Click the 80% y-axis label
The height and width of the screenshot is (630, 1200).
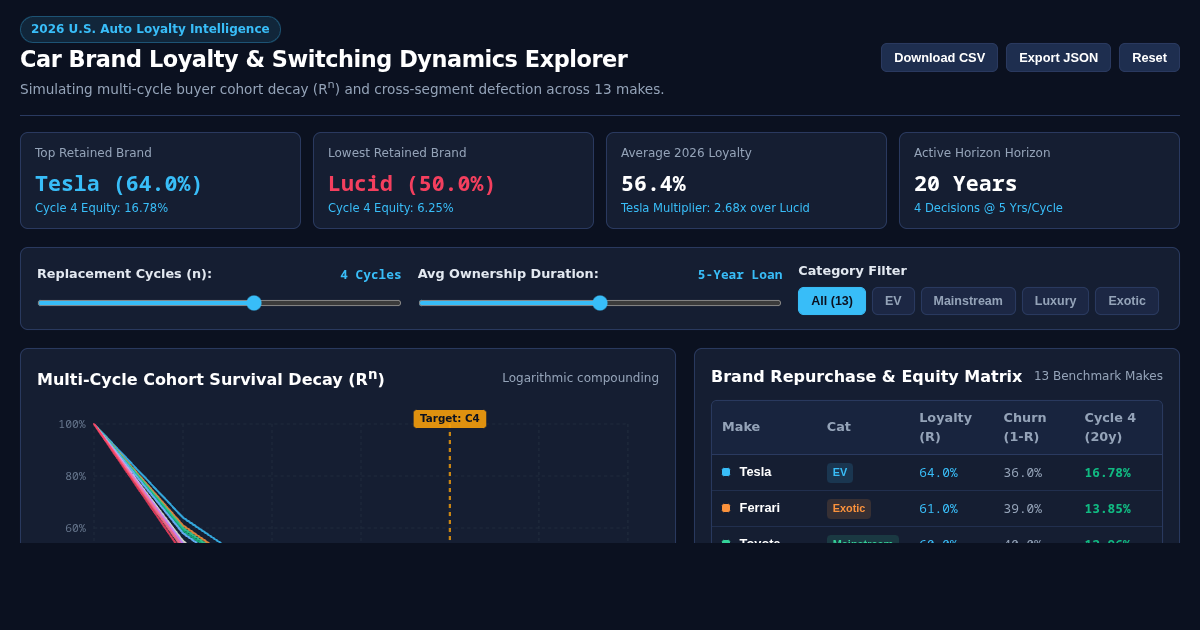tap(75, 476)
